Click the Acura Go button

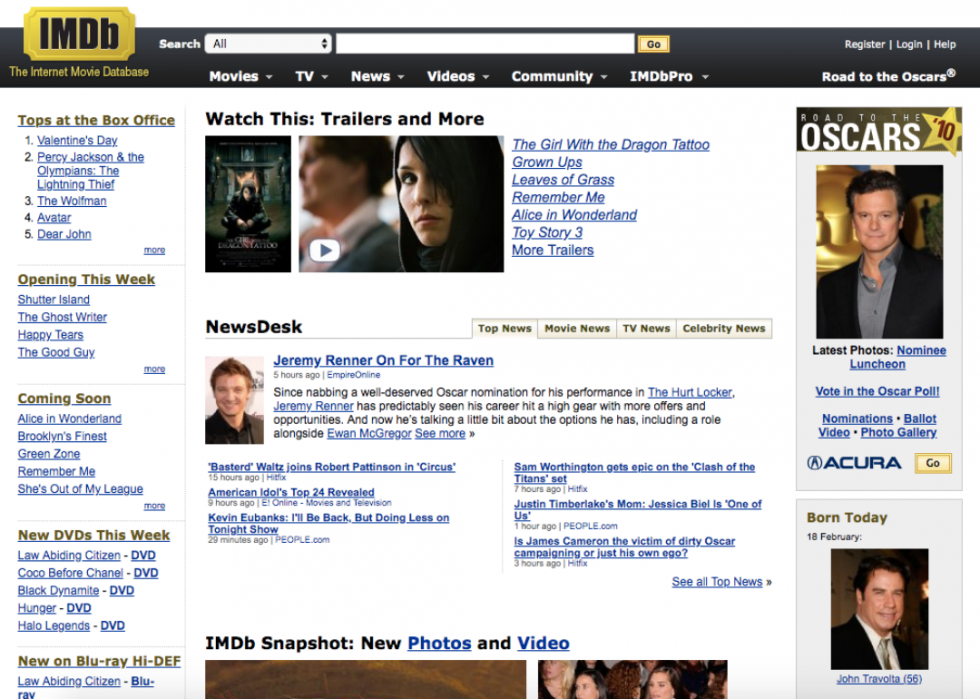point(933,463)
